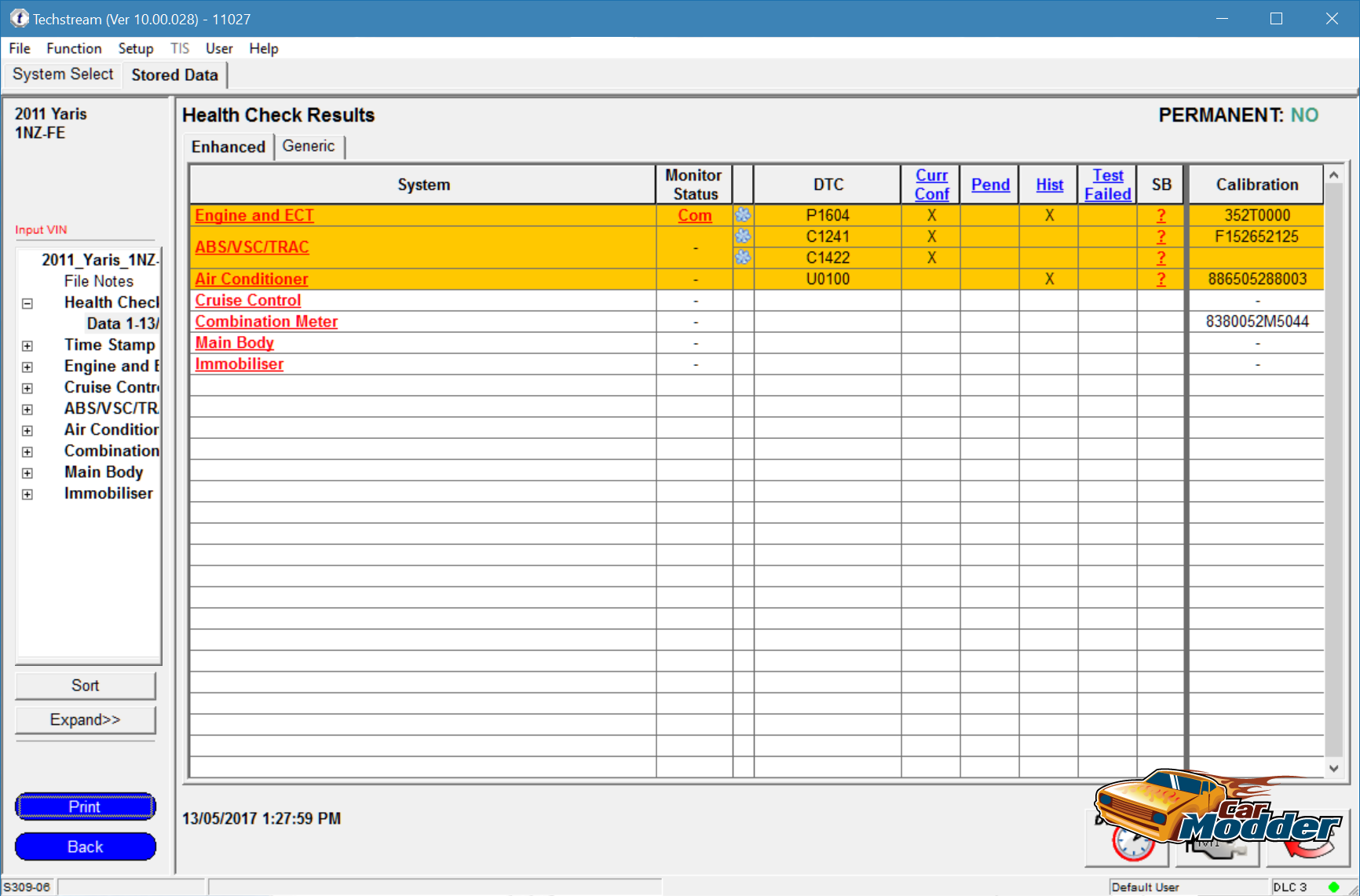Open service bulletin ? for P1604
Image resolution: width=1360 pixels, height=896 pixels.
[x=1161, y=215]
